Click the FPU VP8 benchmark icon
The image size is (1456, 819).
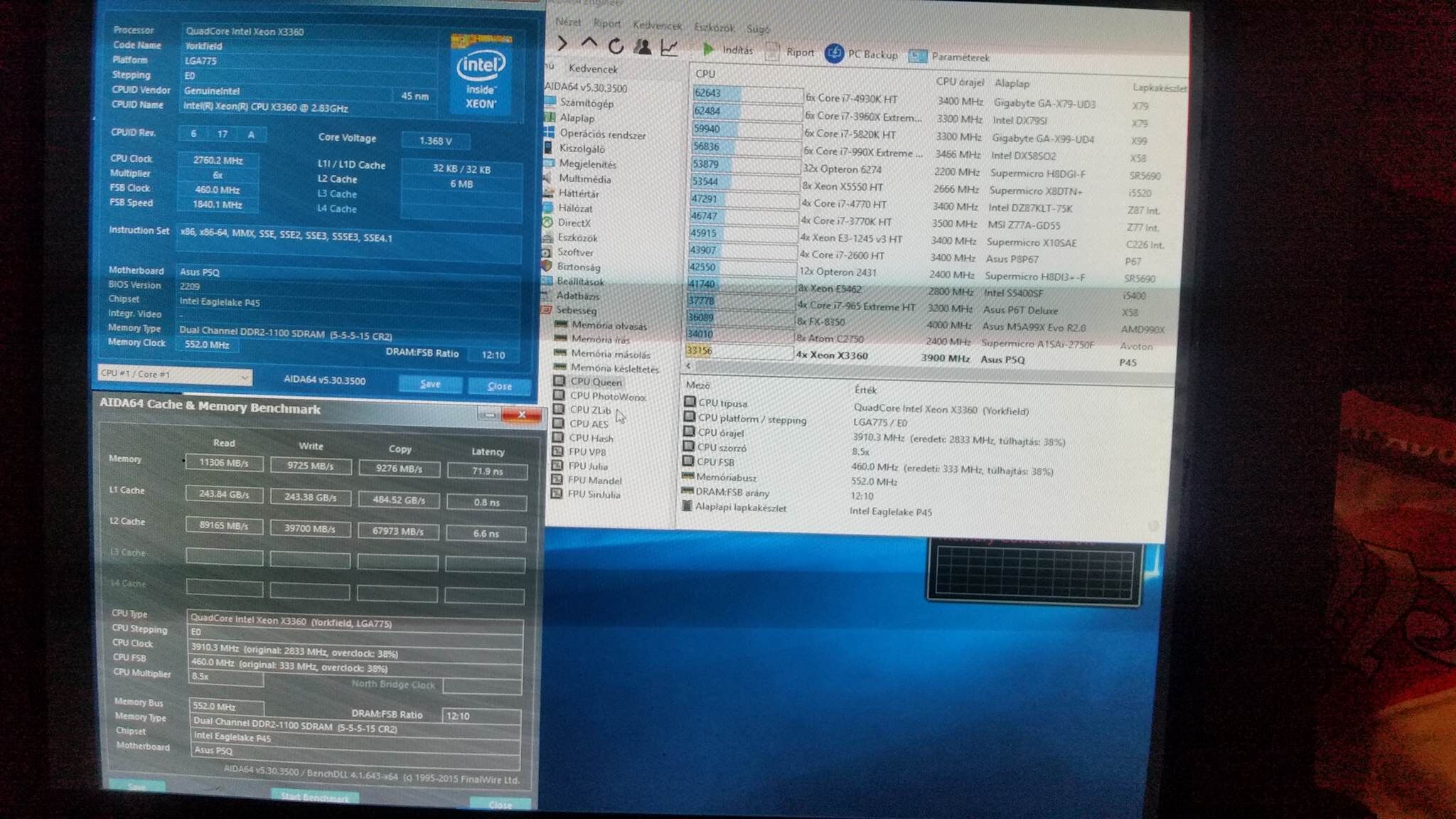[x=557, y=451]
